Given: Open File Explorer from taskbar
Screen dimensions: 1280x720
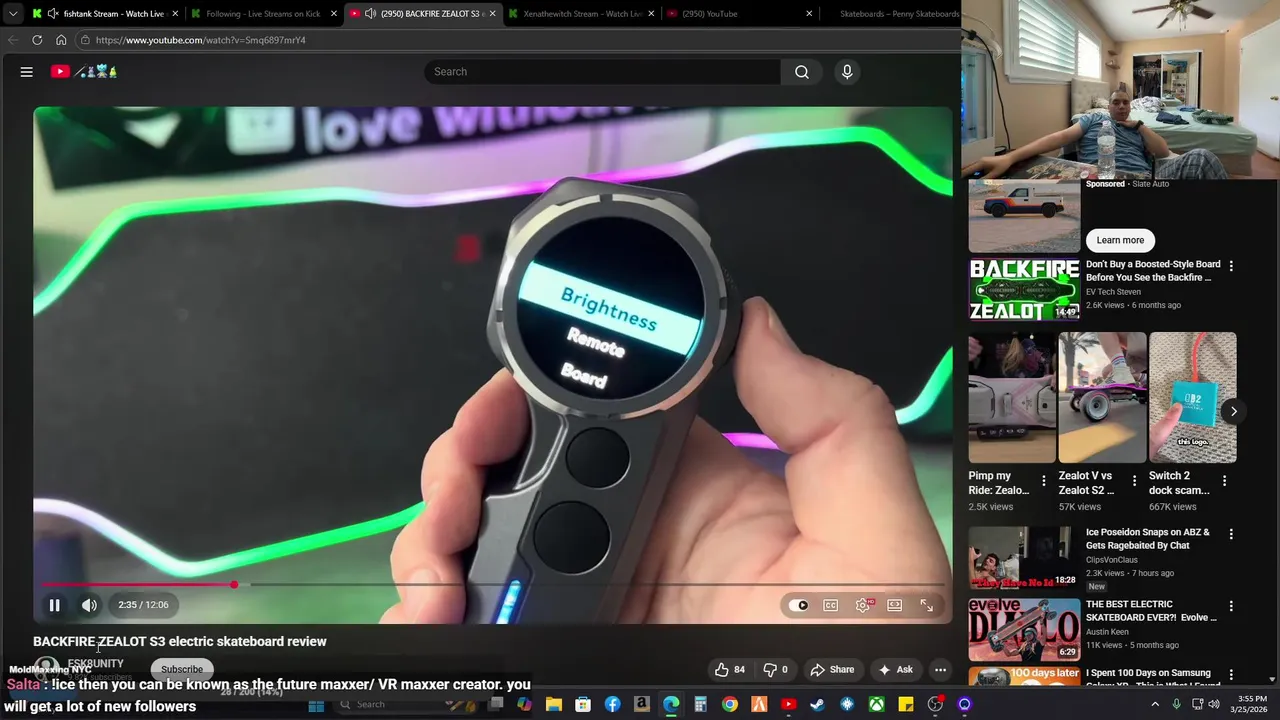Looking at the screenshot, I should pos(554,705).
